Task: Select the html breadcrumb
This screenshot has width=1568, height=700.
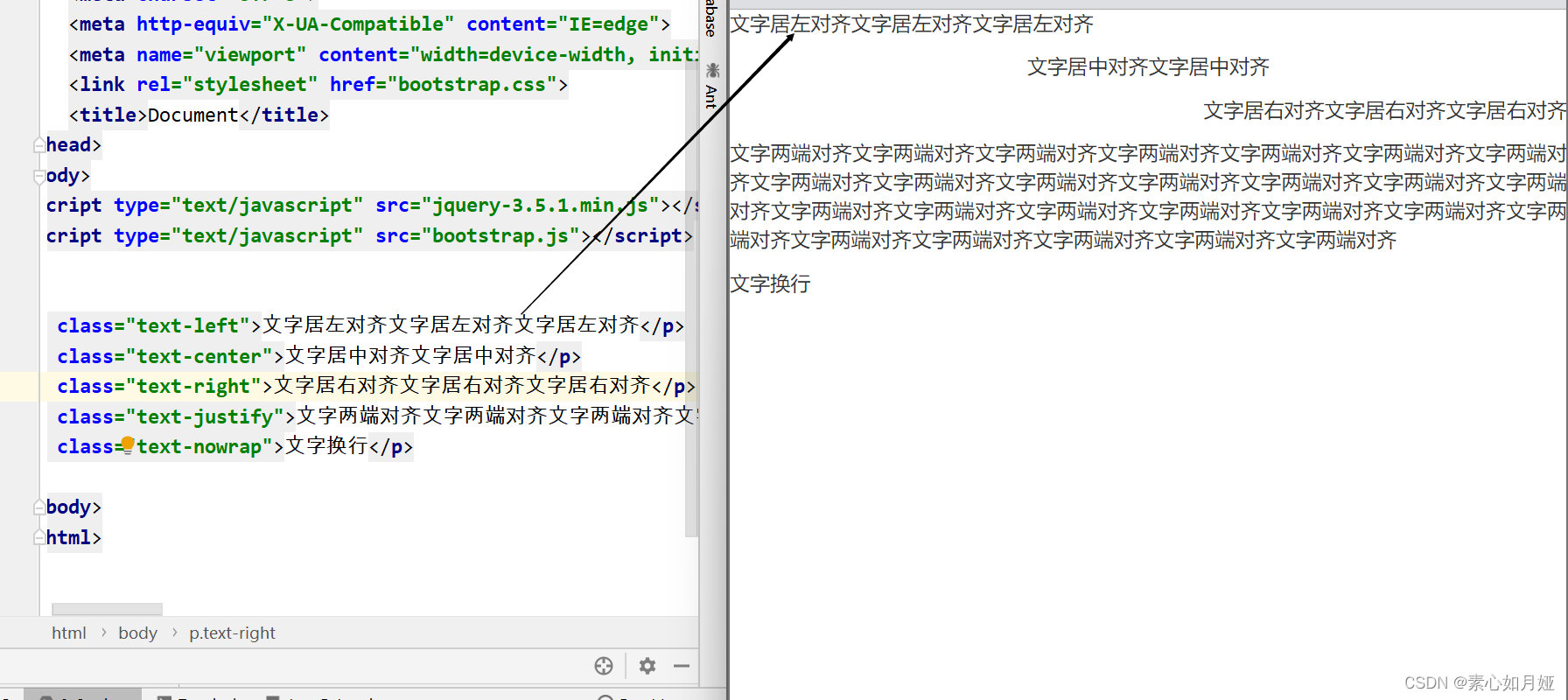Action: tap(69, 633)
